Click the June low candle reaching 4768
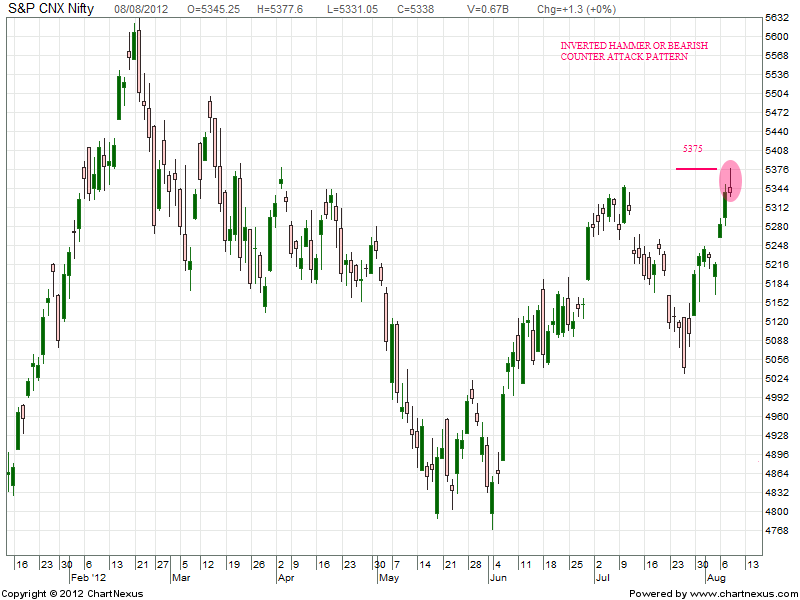800x600 pixels. click(x=492, y=505)
